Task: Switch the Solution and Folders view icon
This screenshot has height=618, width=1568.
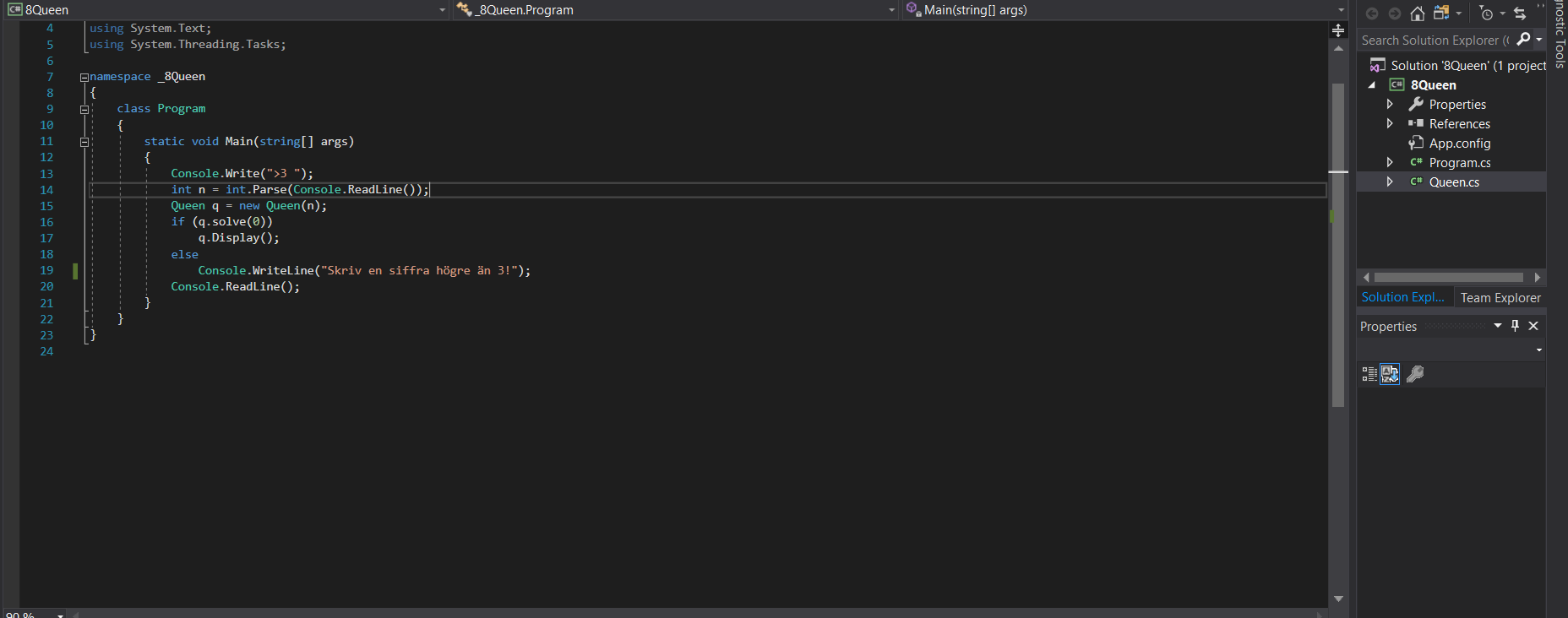Action: point(1441,14)
